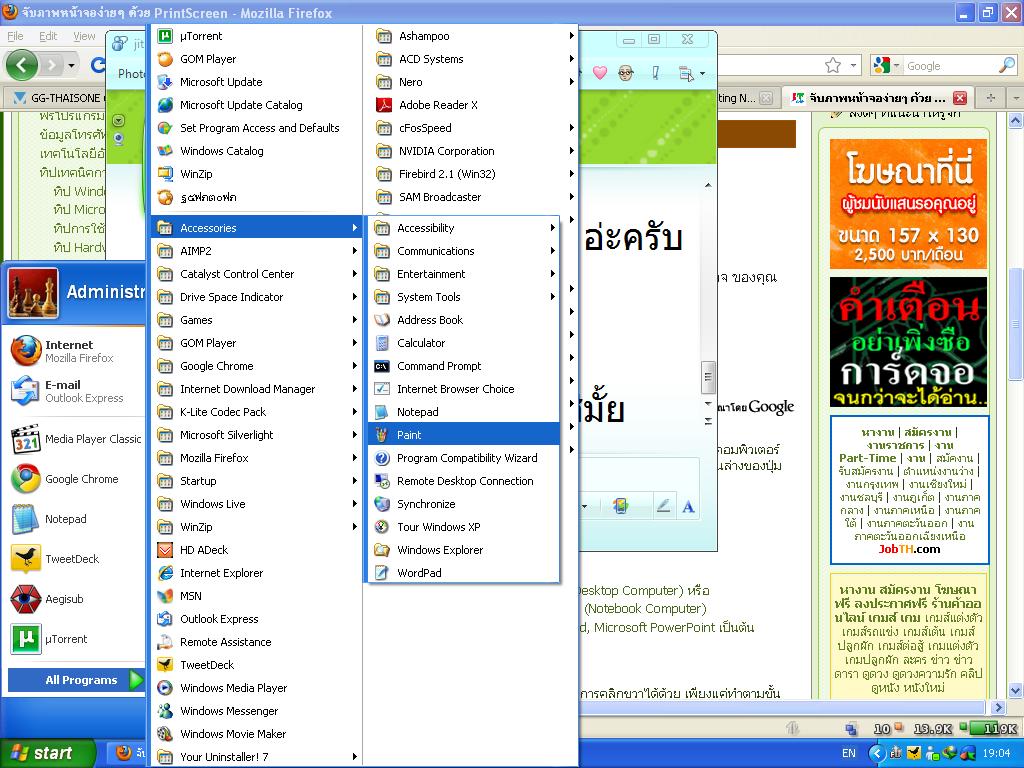
Task: Click Firefox Back navigation button
Action: [x=22, y=65]
